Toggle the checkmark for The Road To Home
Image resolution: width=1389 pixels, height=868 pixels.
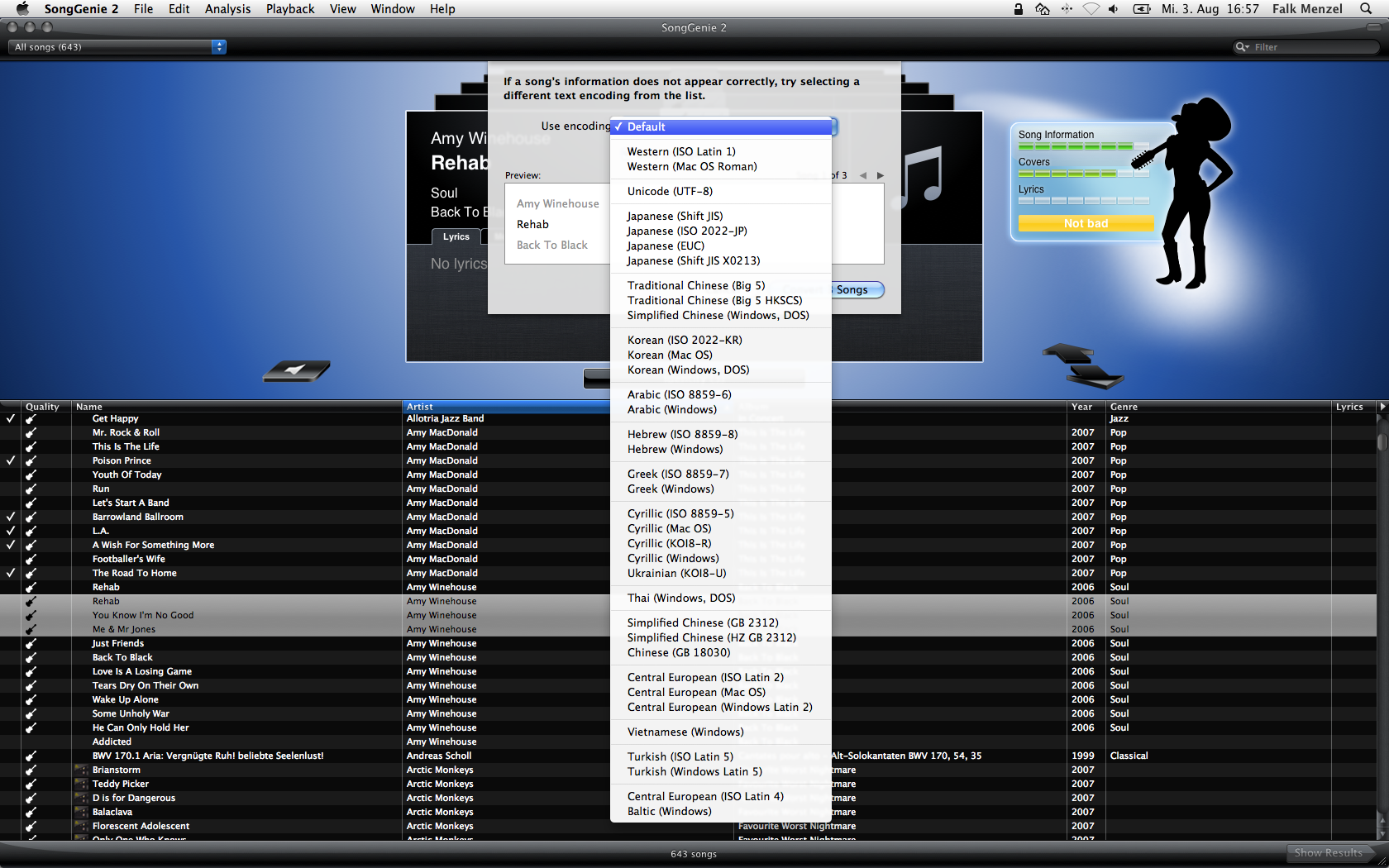[x=11, y=573]
